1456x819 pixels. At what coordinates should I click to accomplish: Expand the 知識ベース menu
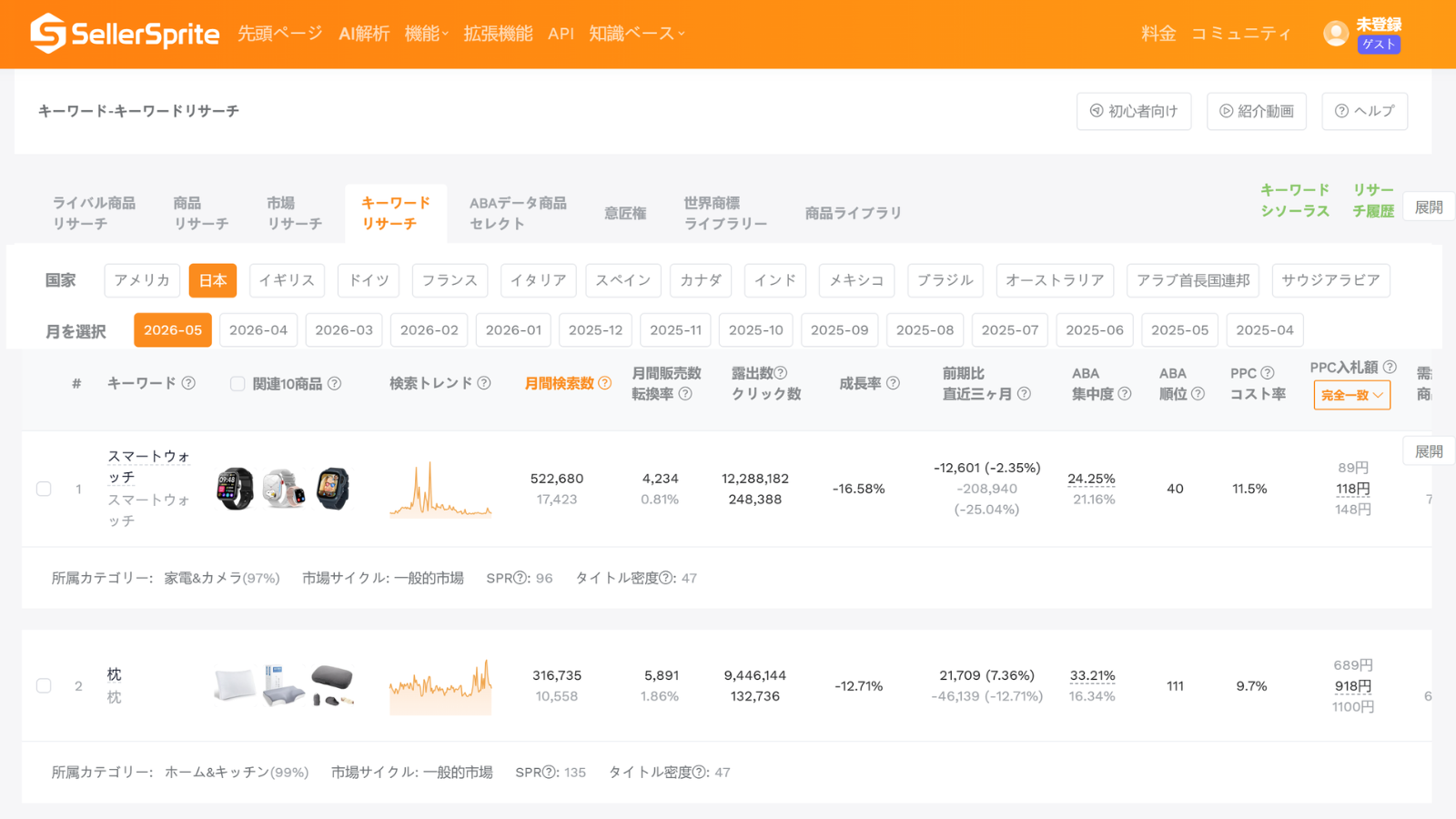click(x=637, y=34)
